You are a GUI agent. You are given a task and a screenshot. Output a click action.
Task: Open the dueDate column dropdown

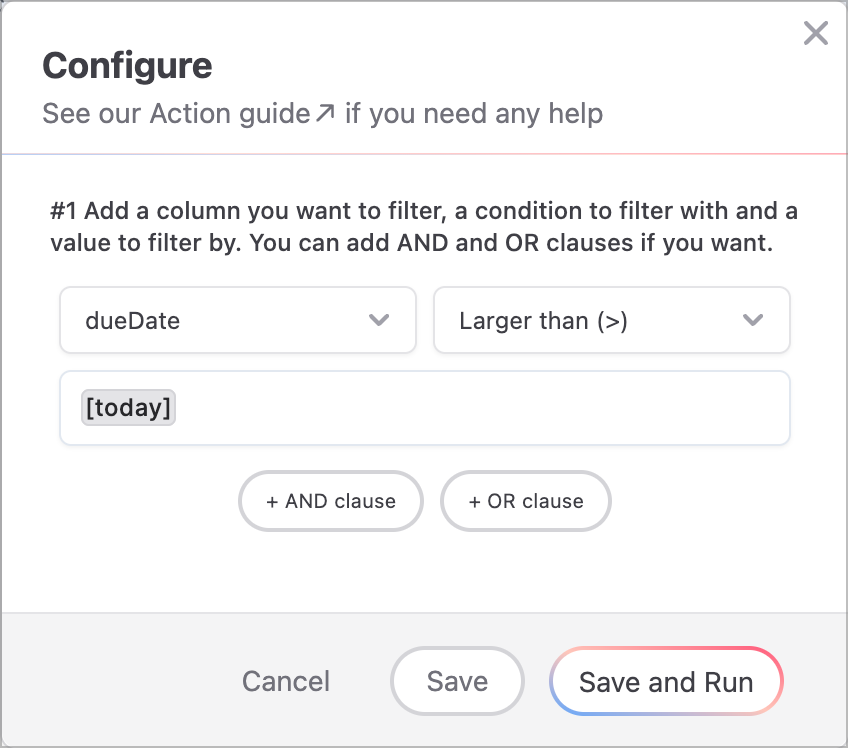[238, 320]
